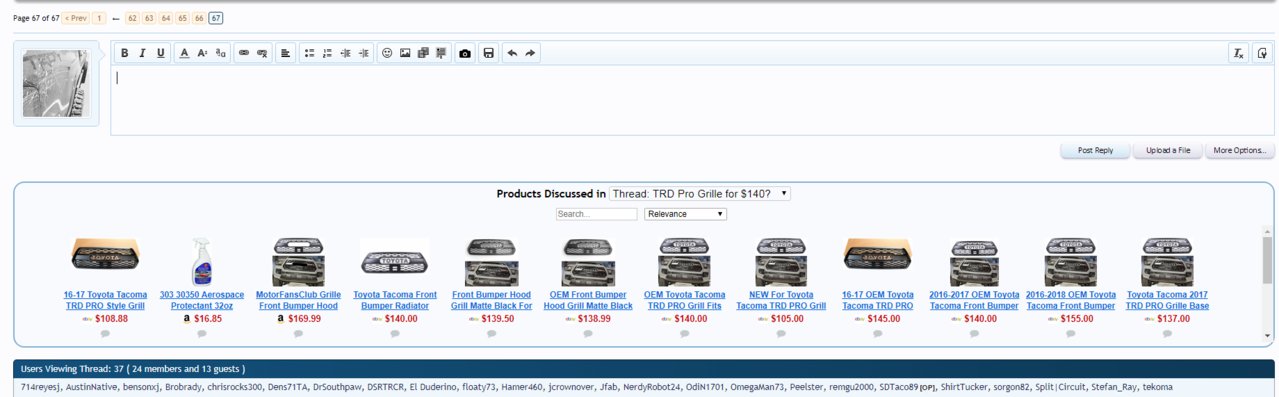Go to page 65

182,18
